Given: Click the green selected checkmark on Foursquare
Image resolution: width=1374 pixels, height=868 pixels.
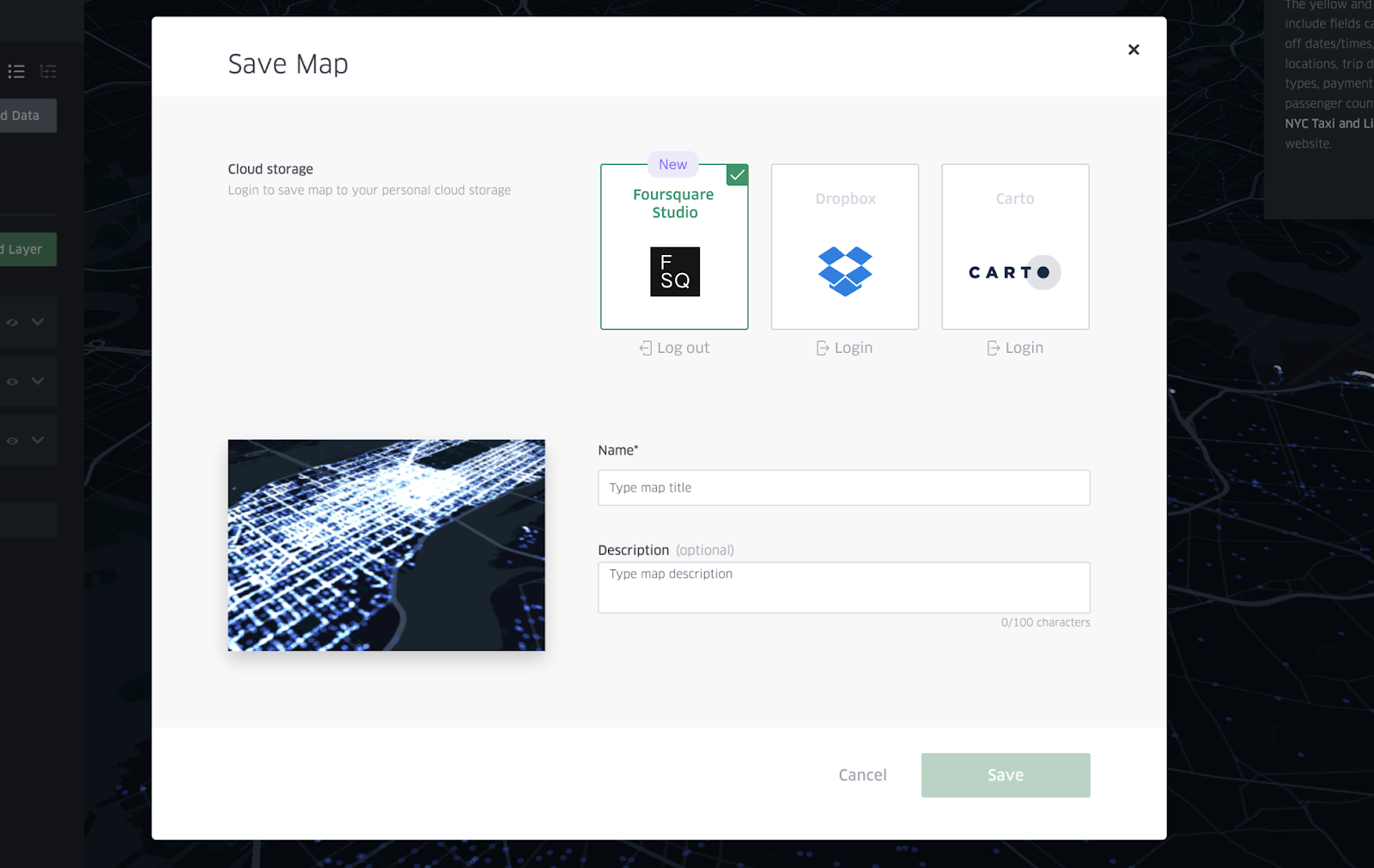Looking at the screenshot, I should [x=737, y=175].
